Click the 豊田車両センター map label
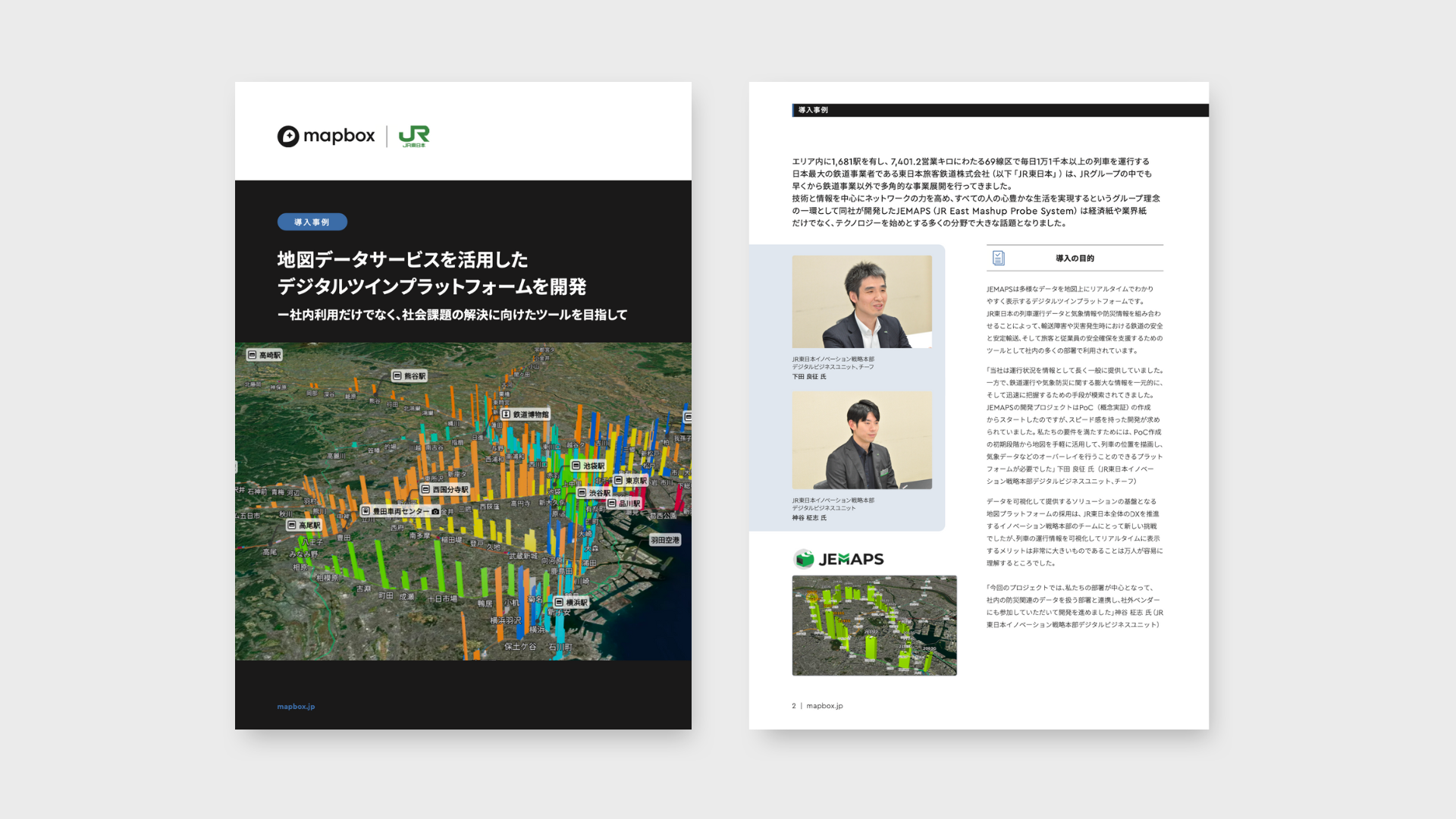Viewport: 1456px width, 819px height. point(400,511)
